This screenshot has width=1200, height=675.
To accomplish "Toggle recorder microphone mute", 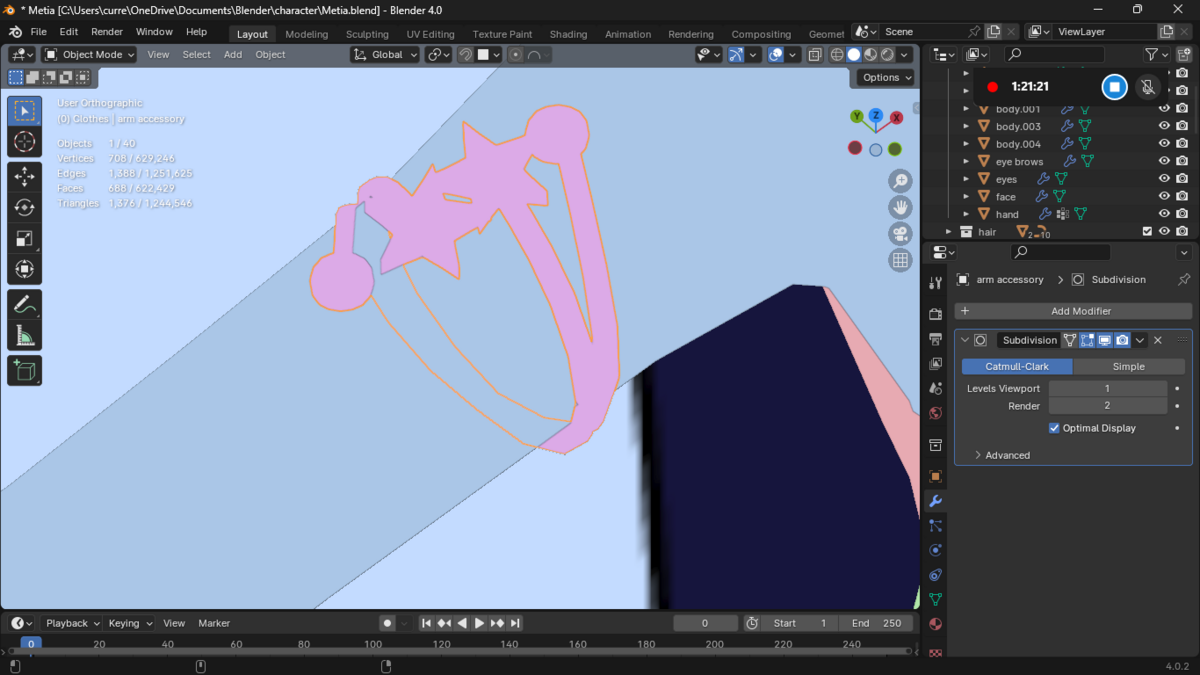I will (x=1148, y=87).
